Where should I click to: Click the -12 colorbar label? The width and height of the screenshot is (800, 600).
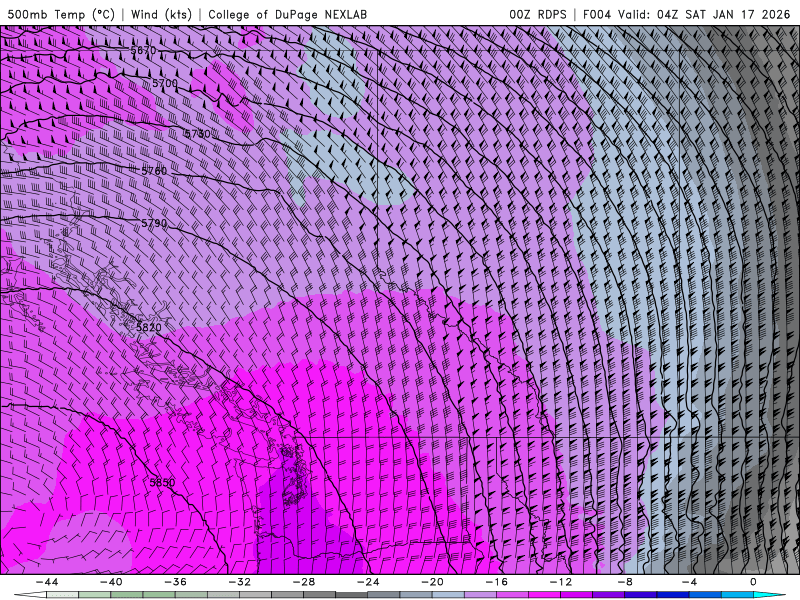coord(561,582)
